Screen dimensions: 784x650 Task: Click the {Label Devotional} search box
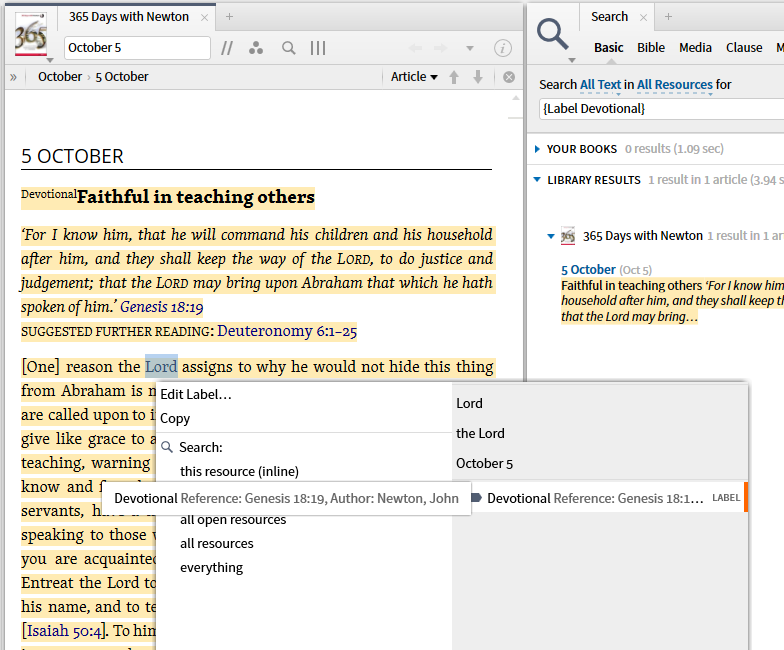point(661,108)
